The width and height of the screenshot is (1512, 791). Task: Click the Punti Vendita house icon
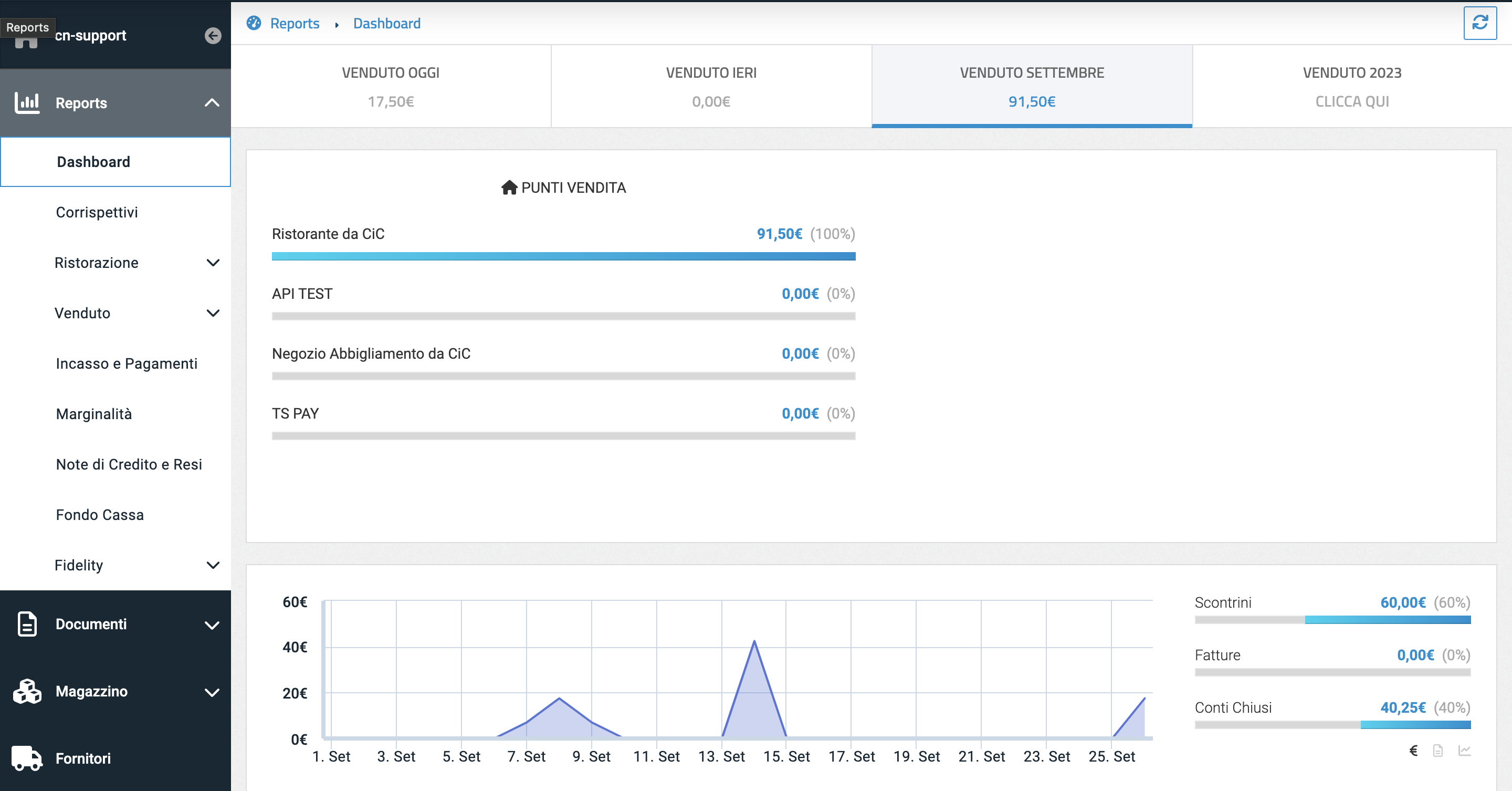pyautogui.click(x=509, y=188)
